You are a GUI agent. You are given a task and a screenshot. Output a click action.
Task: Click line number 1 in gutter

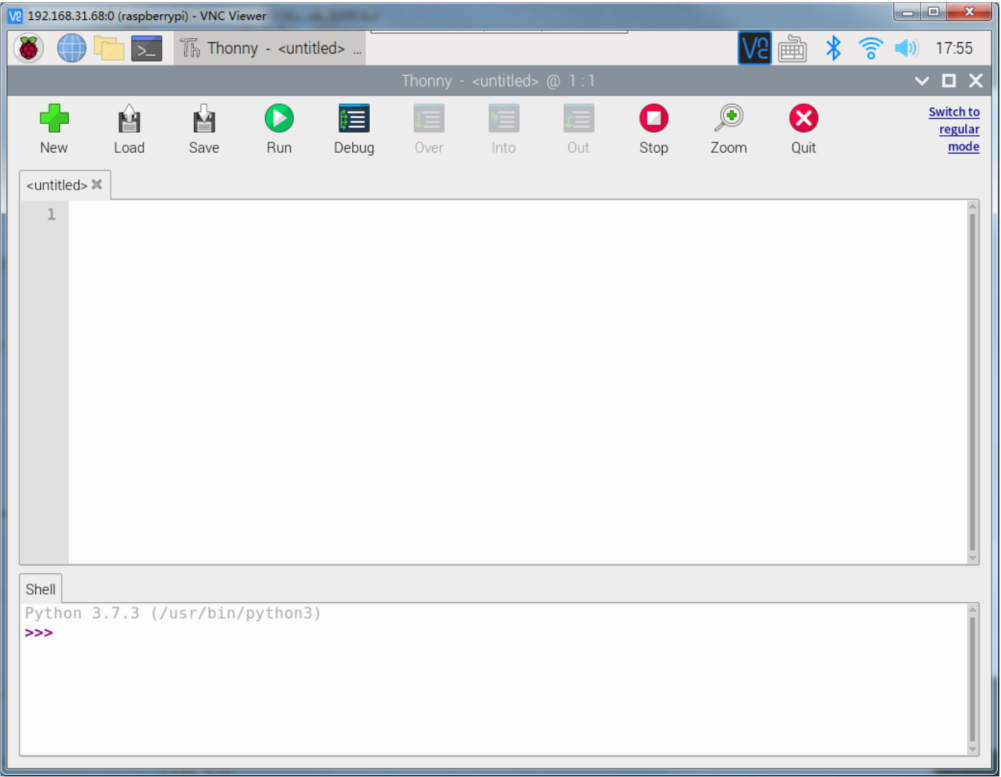(51, 215)
